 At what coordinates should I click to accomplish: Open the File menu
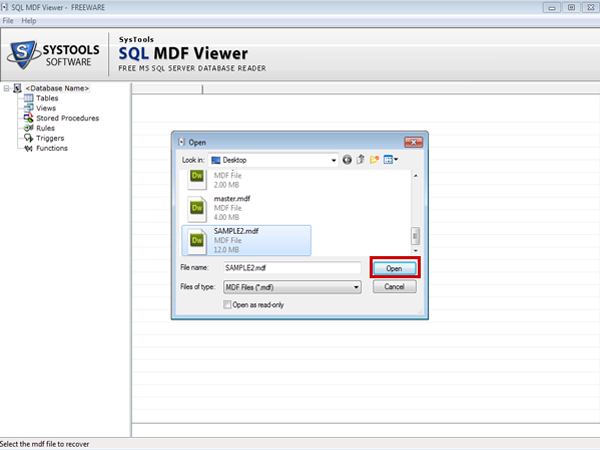click(8, 21)
